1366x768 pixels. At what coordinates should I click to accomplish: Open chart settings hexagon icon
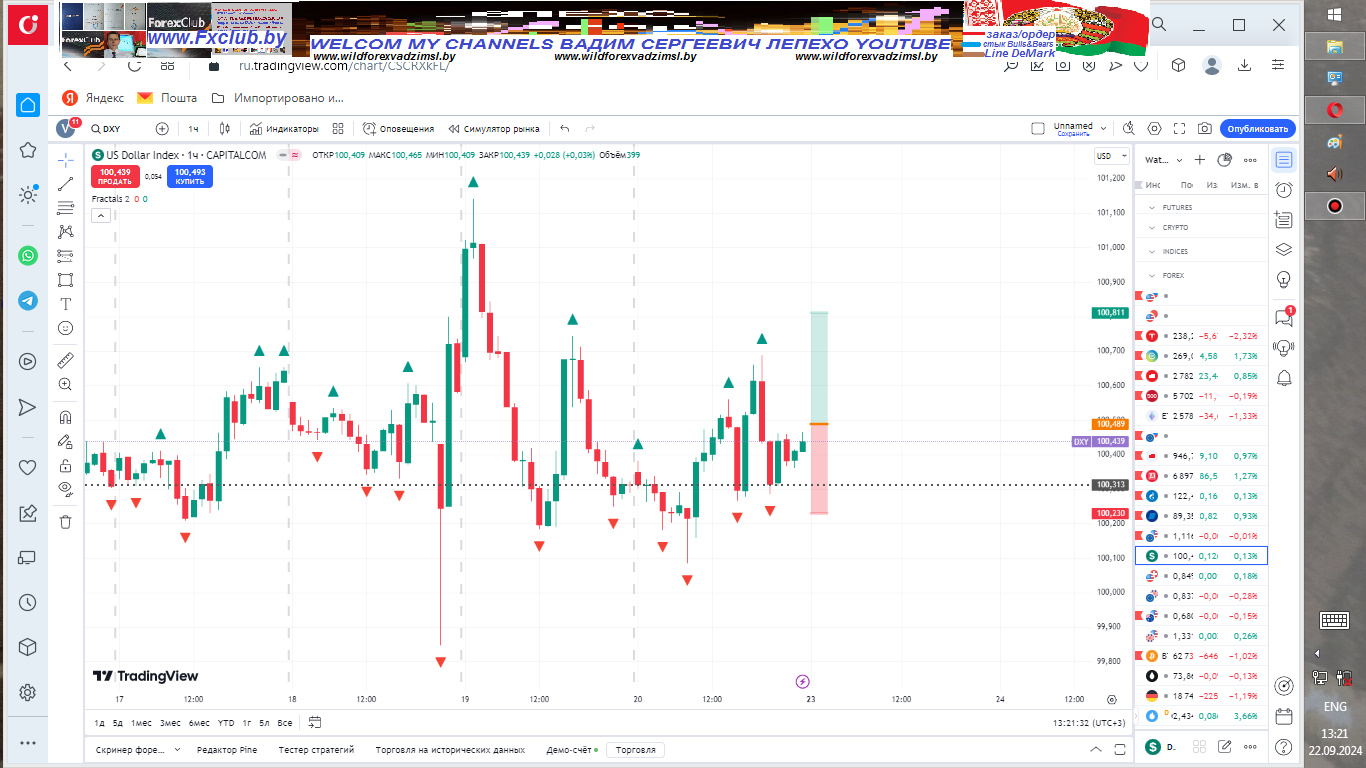click(x=1155, y=129)
